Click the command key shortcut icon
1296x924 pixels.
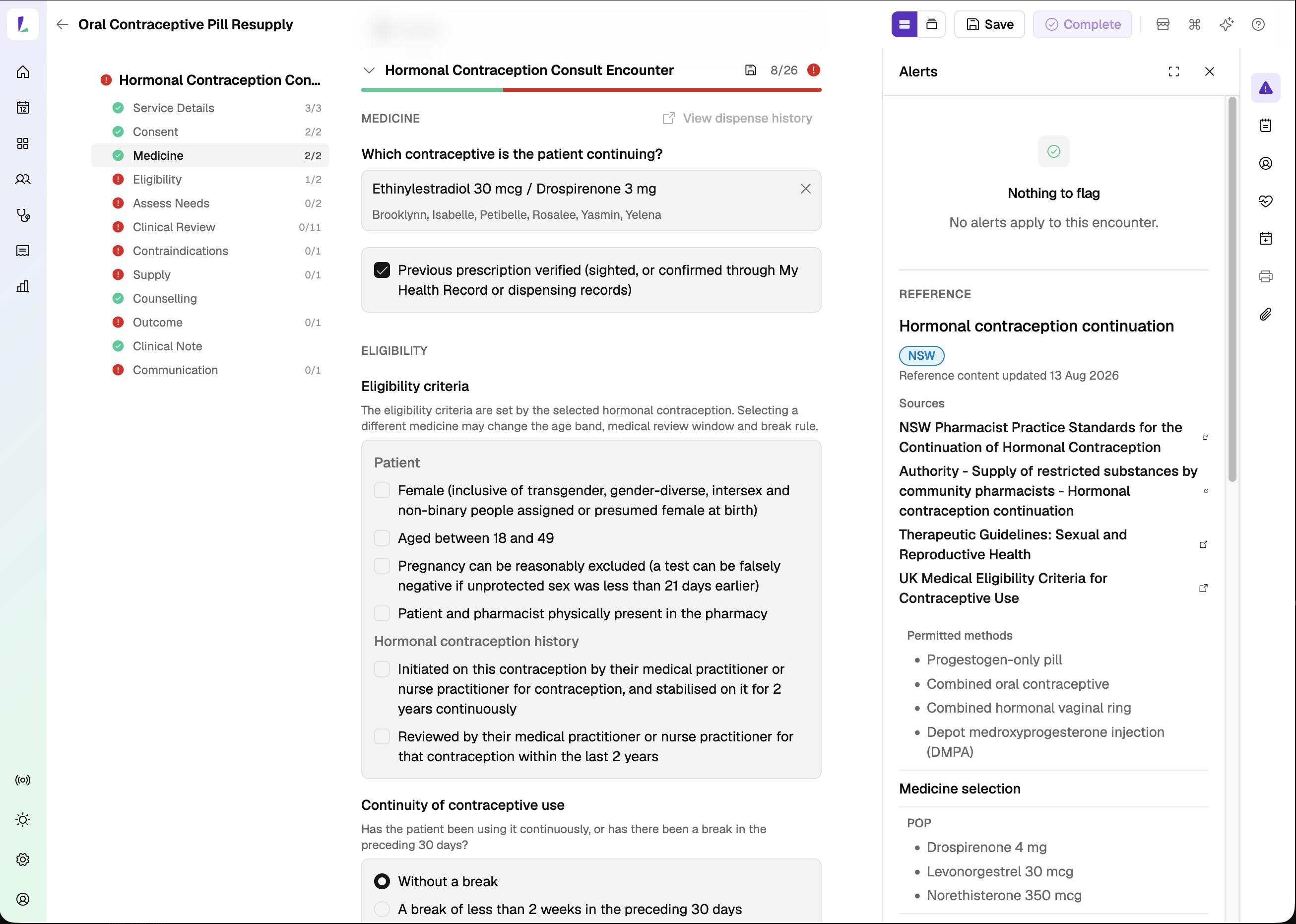1195,24
